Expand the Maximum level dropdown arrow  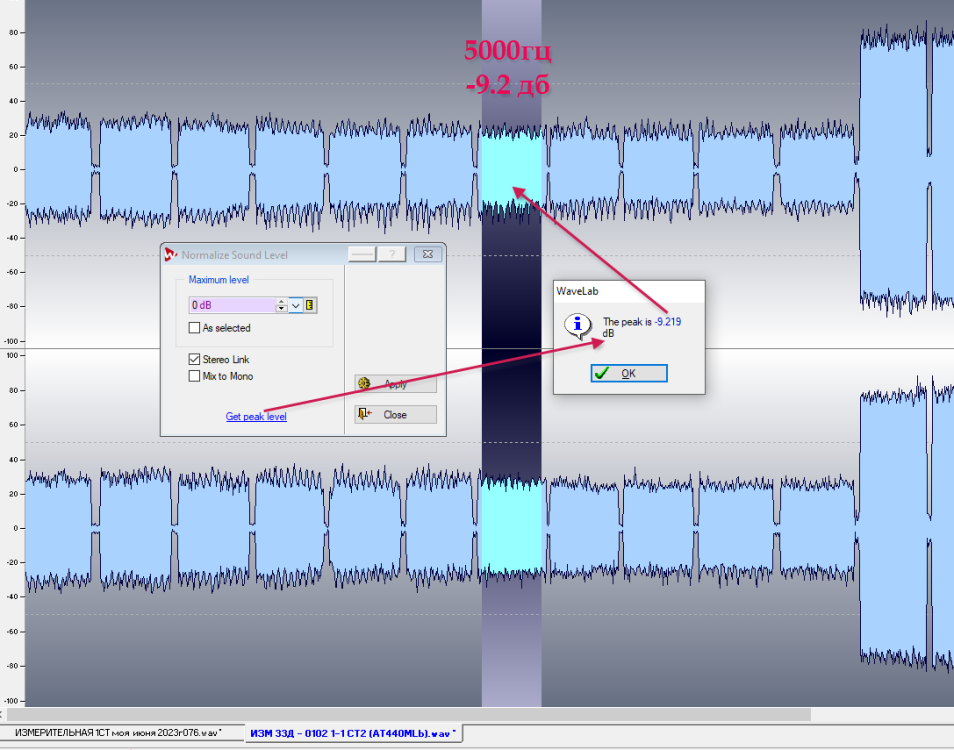(296, 305)
